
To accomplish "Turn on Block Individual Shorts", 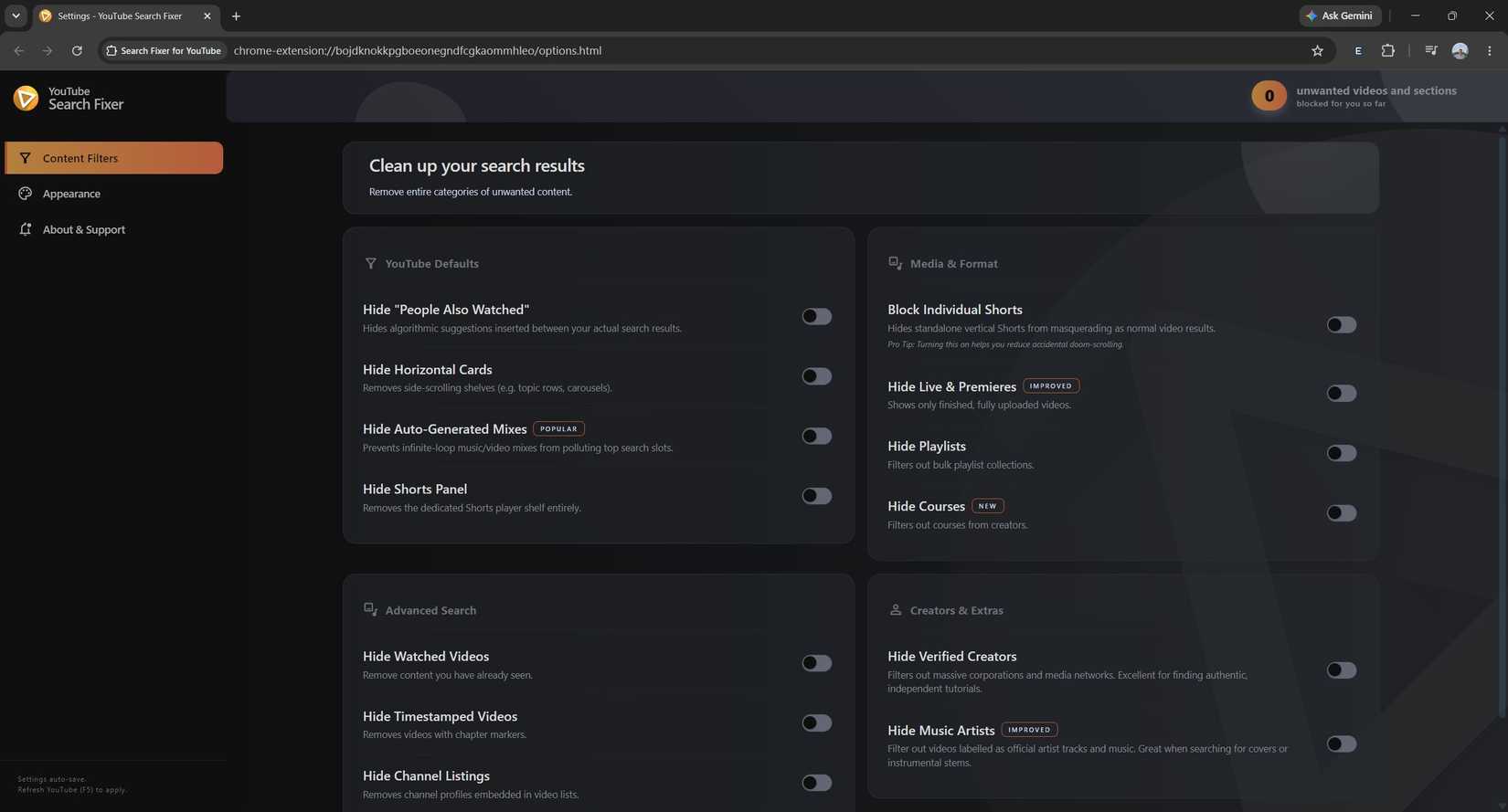I will (1342, 325).
